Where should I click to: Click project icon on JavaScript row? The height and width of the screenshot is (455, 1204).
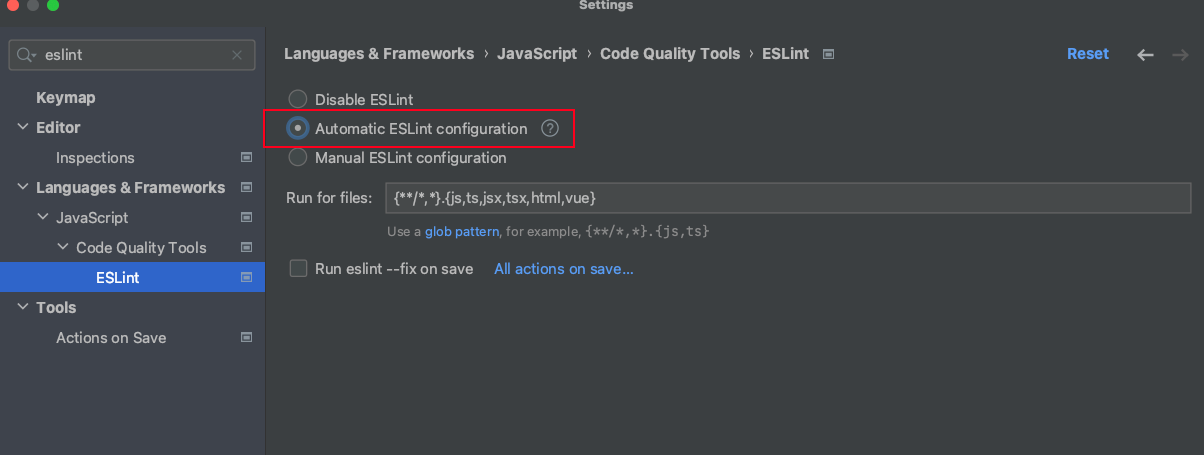coord(246,217)
